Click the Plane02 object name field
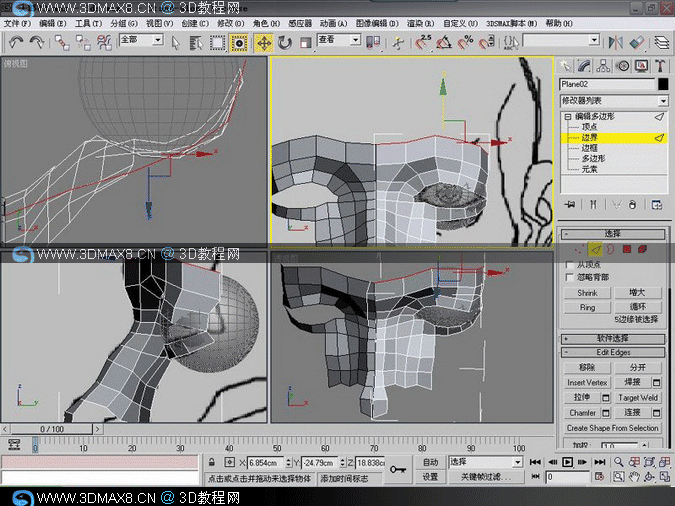The width and height of the screenshot is (675, 506). tap(607, 84)
